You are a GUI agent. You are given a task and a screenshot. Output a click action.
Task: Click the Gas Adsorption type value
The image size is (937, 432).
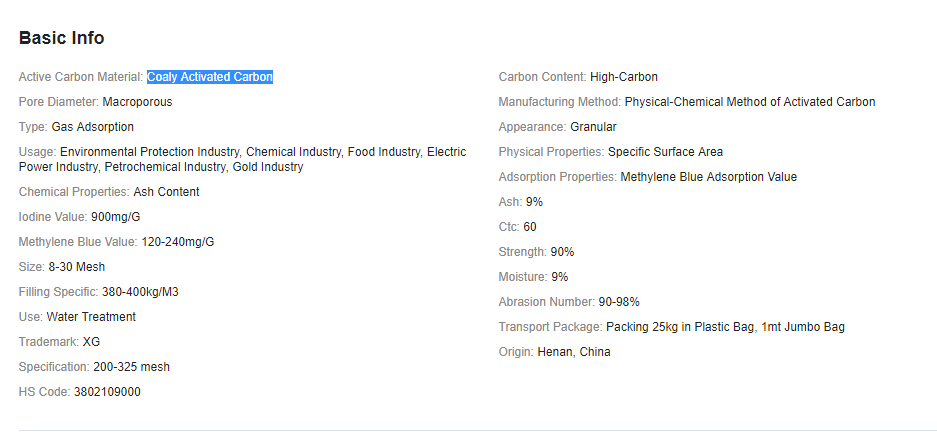click(92, 127)
